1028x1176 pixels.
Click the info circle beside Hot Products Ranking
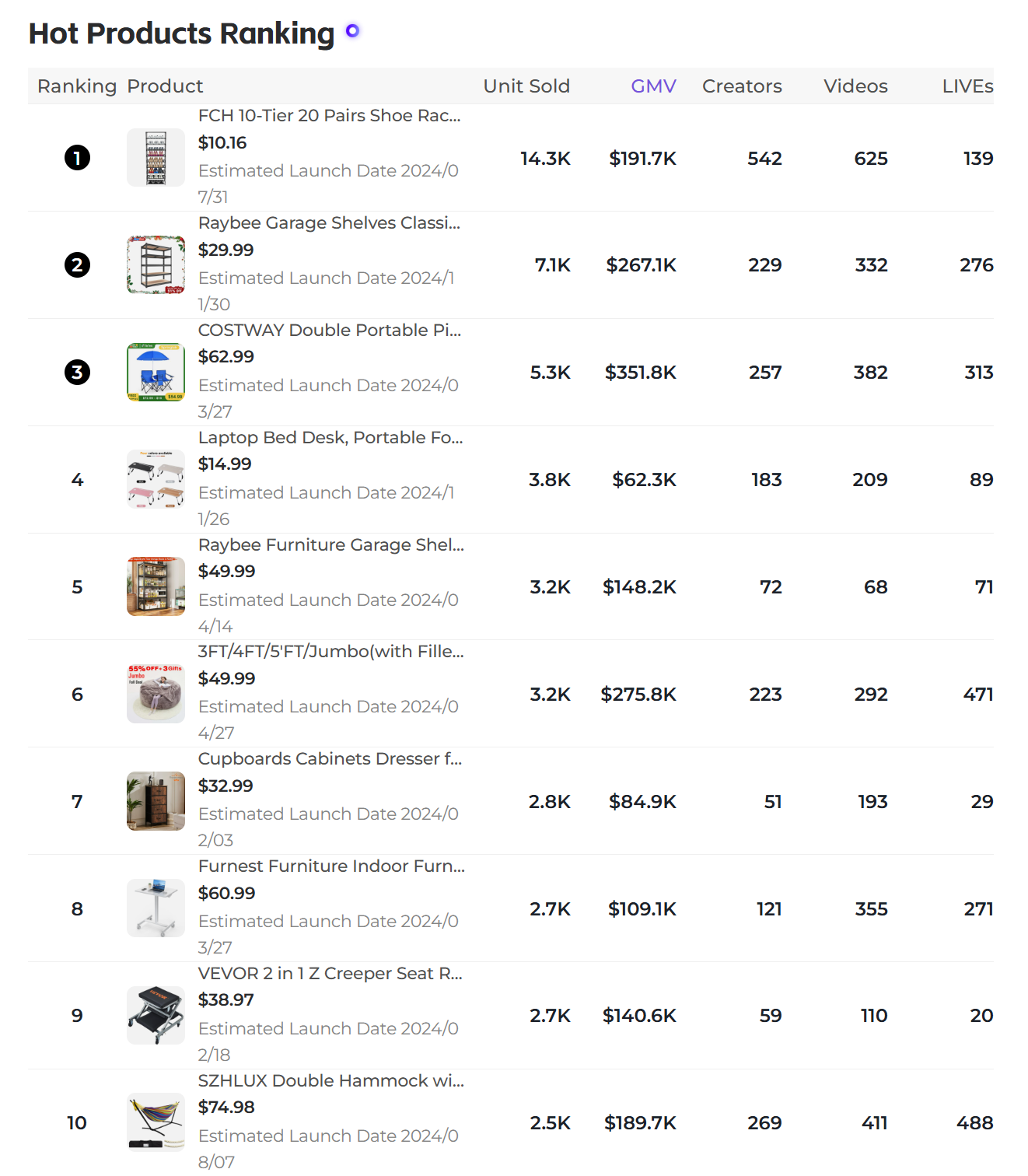click(x=352, y=30)
